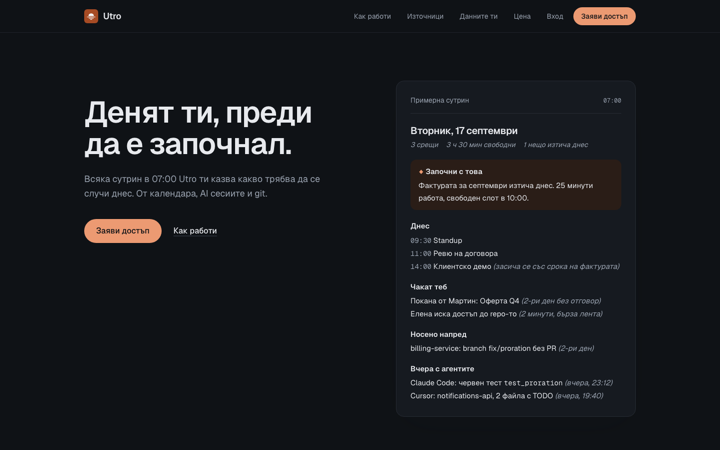720x450 pixels.
Task: Click the Денят ти, преди headline
Action: click(x=198, y=129)
